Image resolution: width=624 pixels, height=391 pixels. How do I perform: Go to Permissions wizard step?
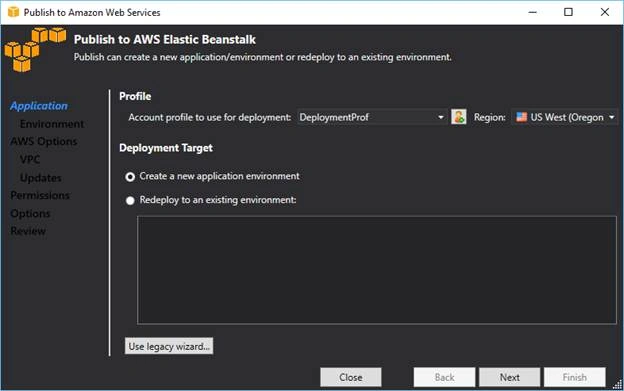click(x=40, y=195)
